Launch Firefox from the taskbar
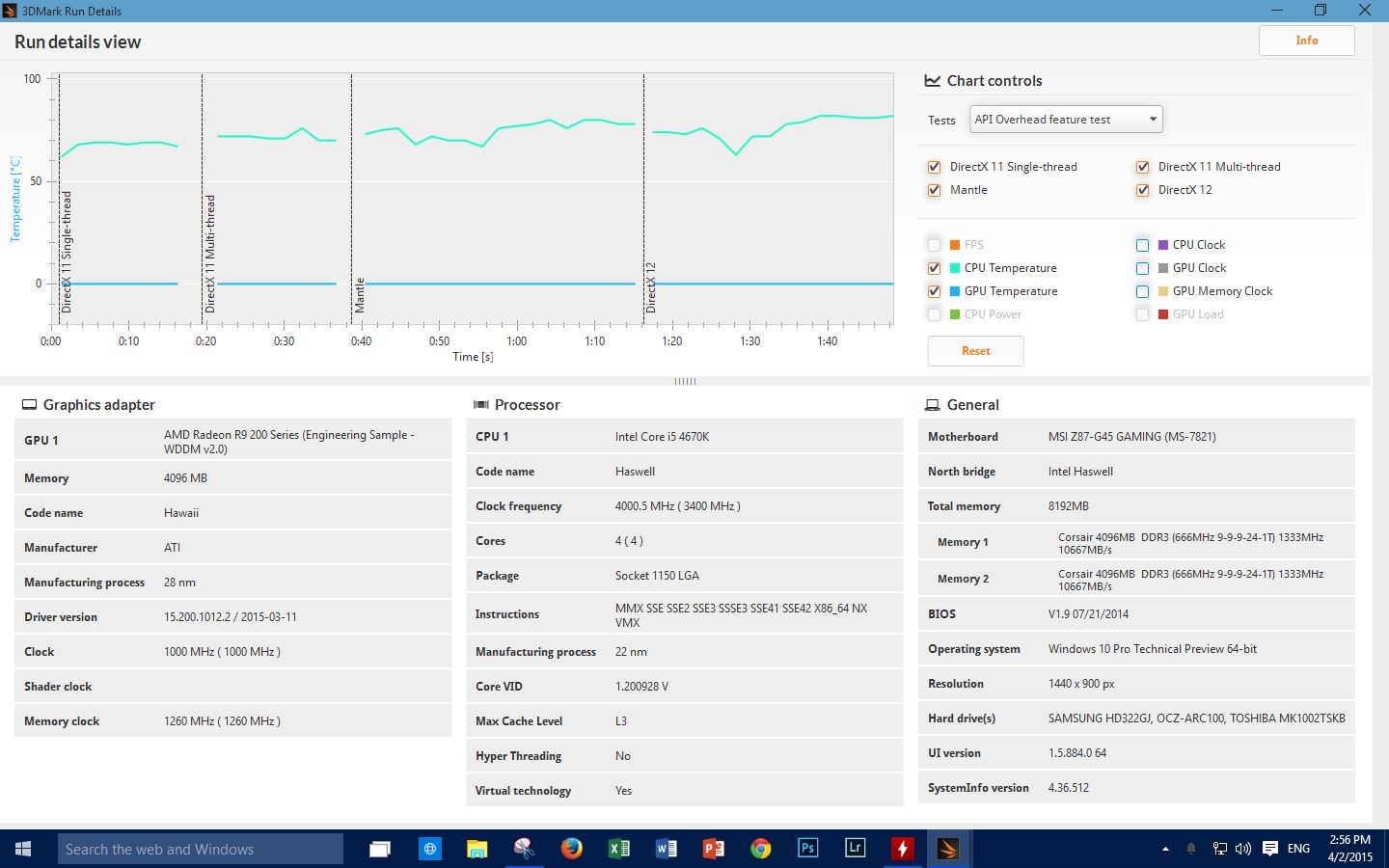This screenshot has width=1389, height=868. pyautogui.click(x=572, y=849)
